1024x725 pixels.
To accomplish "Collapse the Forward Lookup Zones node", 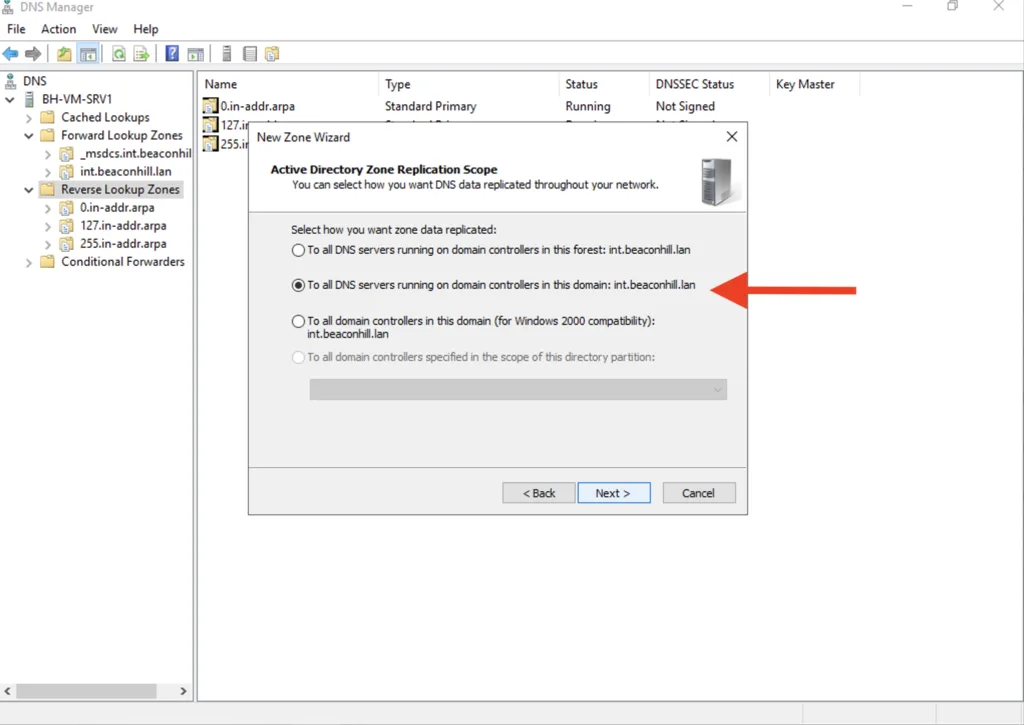I will (x=29, y=136).
